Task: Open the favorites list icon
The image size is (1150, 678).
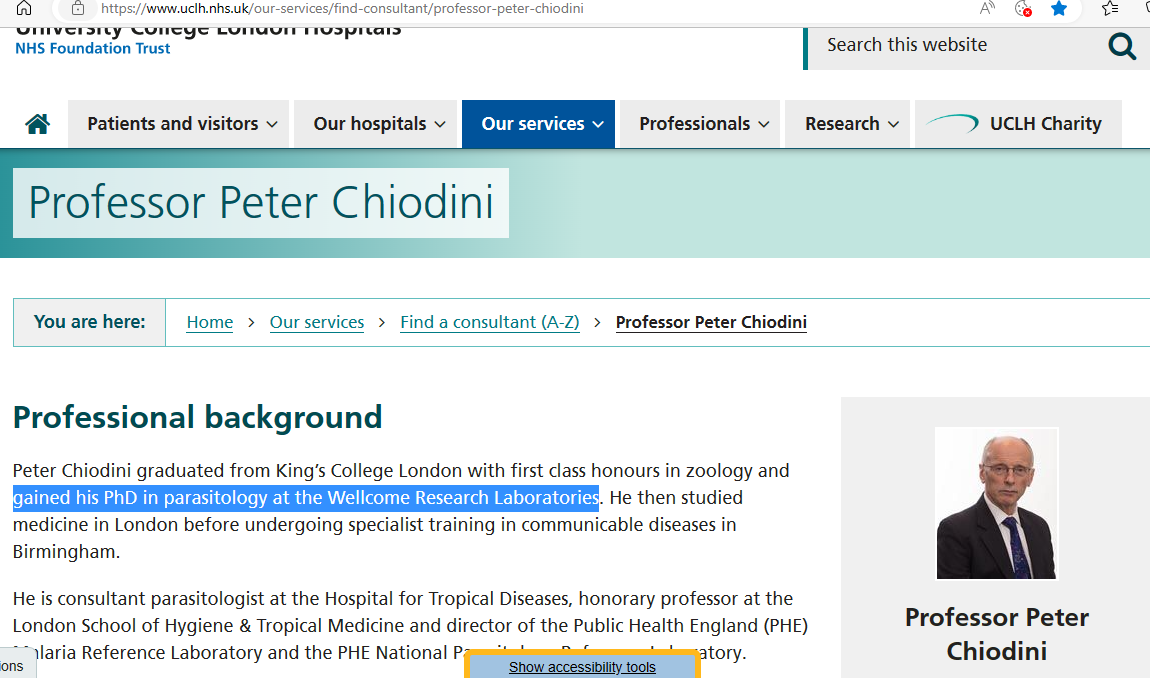Action: point(1110,8)
